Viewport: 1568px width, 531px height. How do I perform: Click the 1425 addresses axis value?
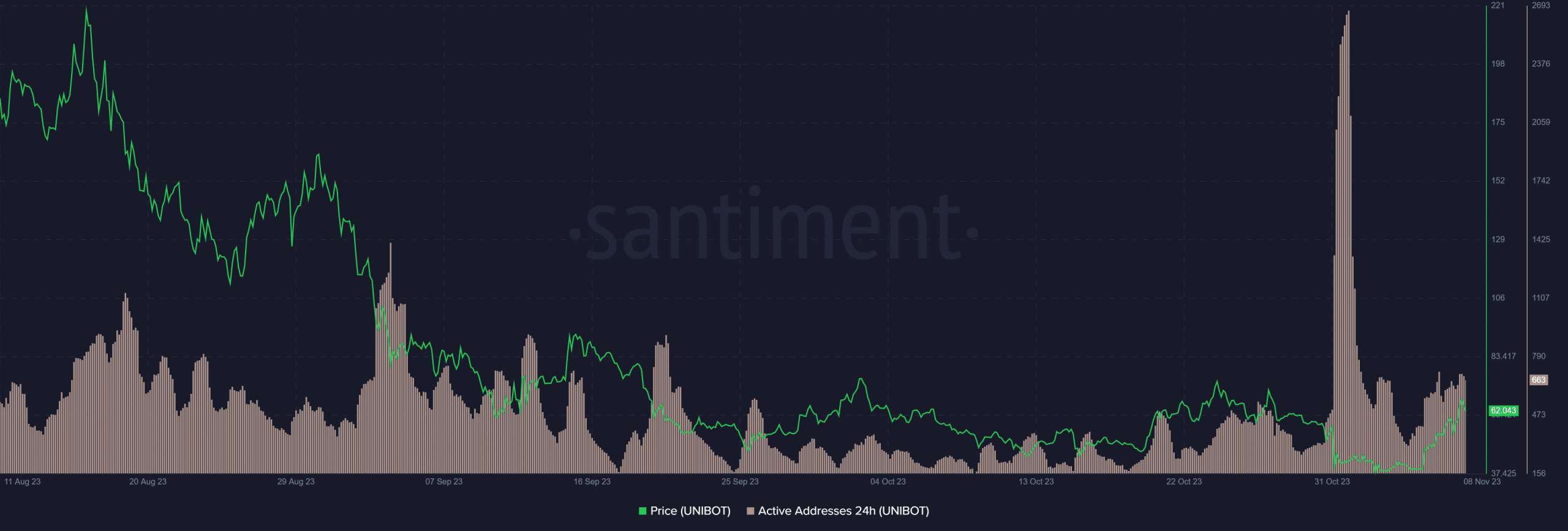point(1541,239)
